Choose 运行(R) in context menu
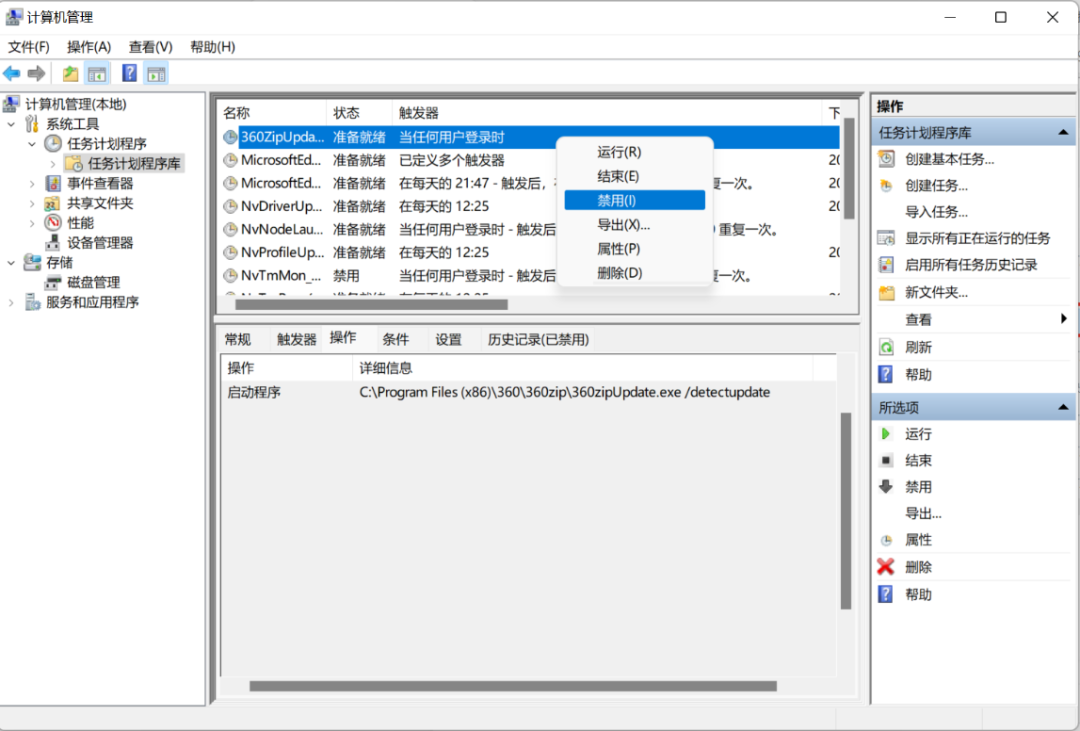This screenshot has height=731, width=1080. (x=634, y=152)
